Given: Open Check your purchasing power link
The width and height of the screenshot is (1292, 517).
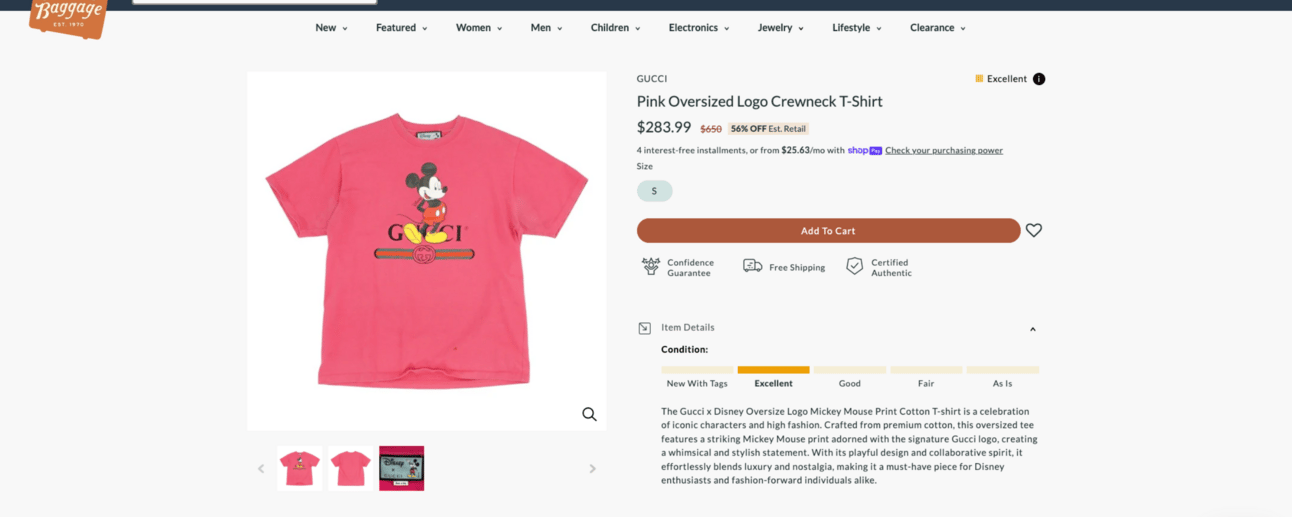Looking at the screenshot, I should pyautogui.click(x=943, y=151).
